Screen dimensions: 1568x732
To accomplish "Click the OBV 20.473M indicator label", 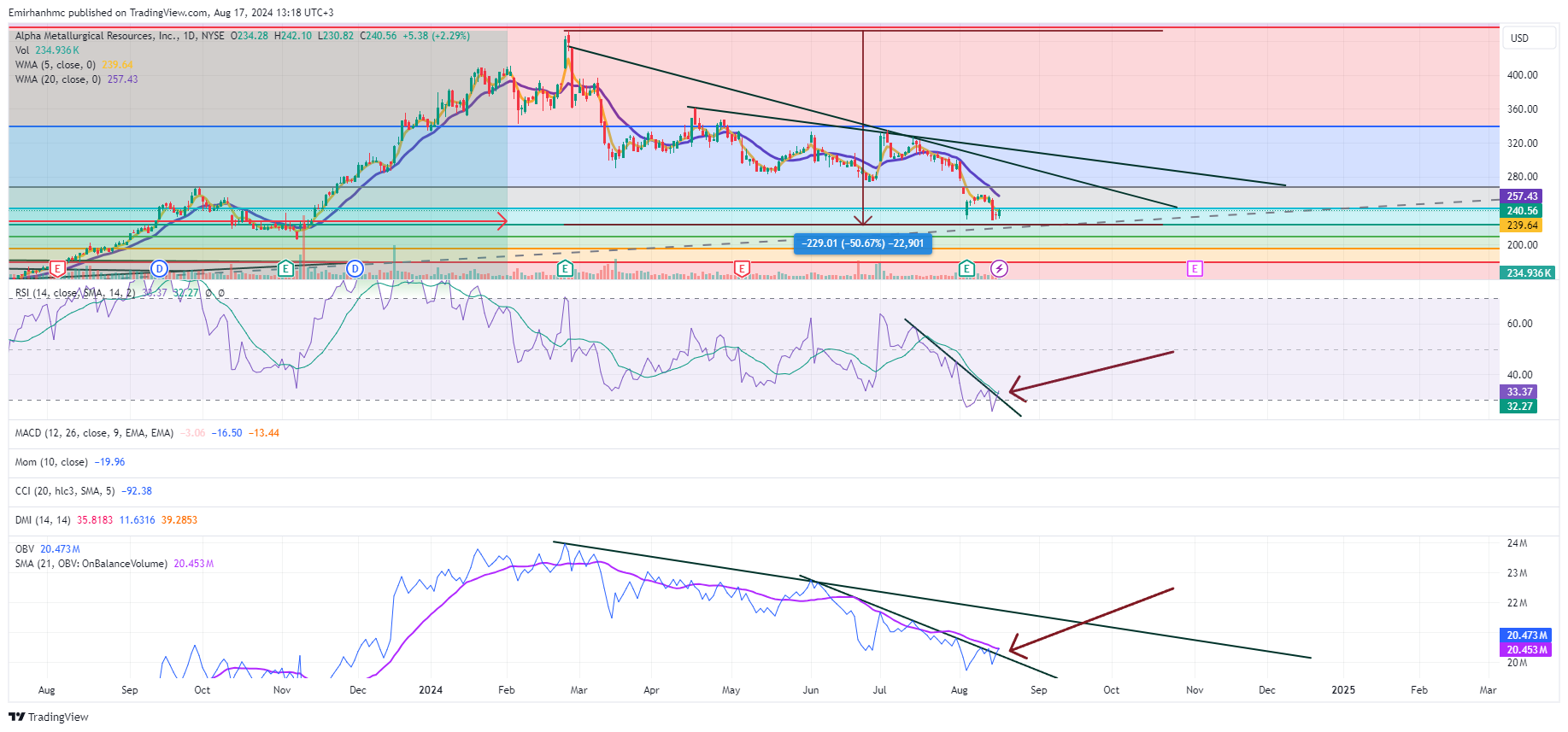I will [x=48, y=549].
